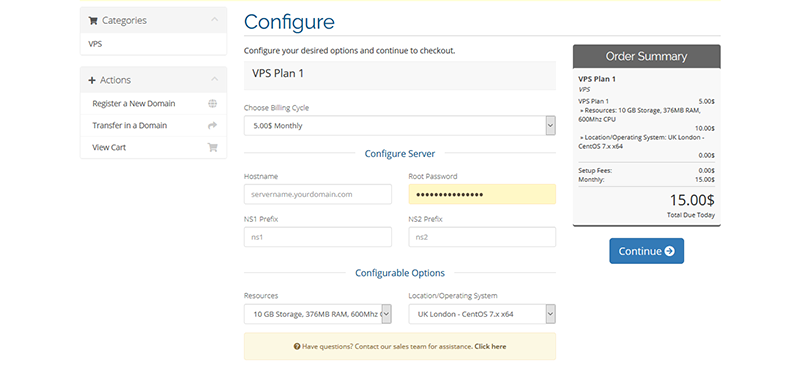Click into the NS2 Prefix field
This screenshot has width=800, height=382.
(x=482, y=237)
